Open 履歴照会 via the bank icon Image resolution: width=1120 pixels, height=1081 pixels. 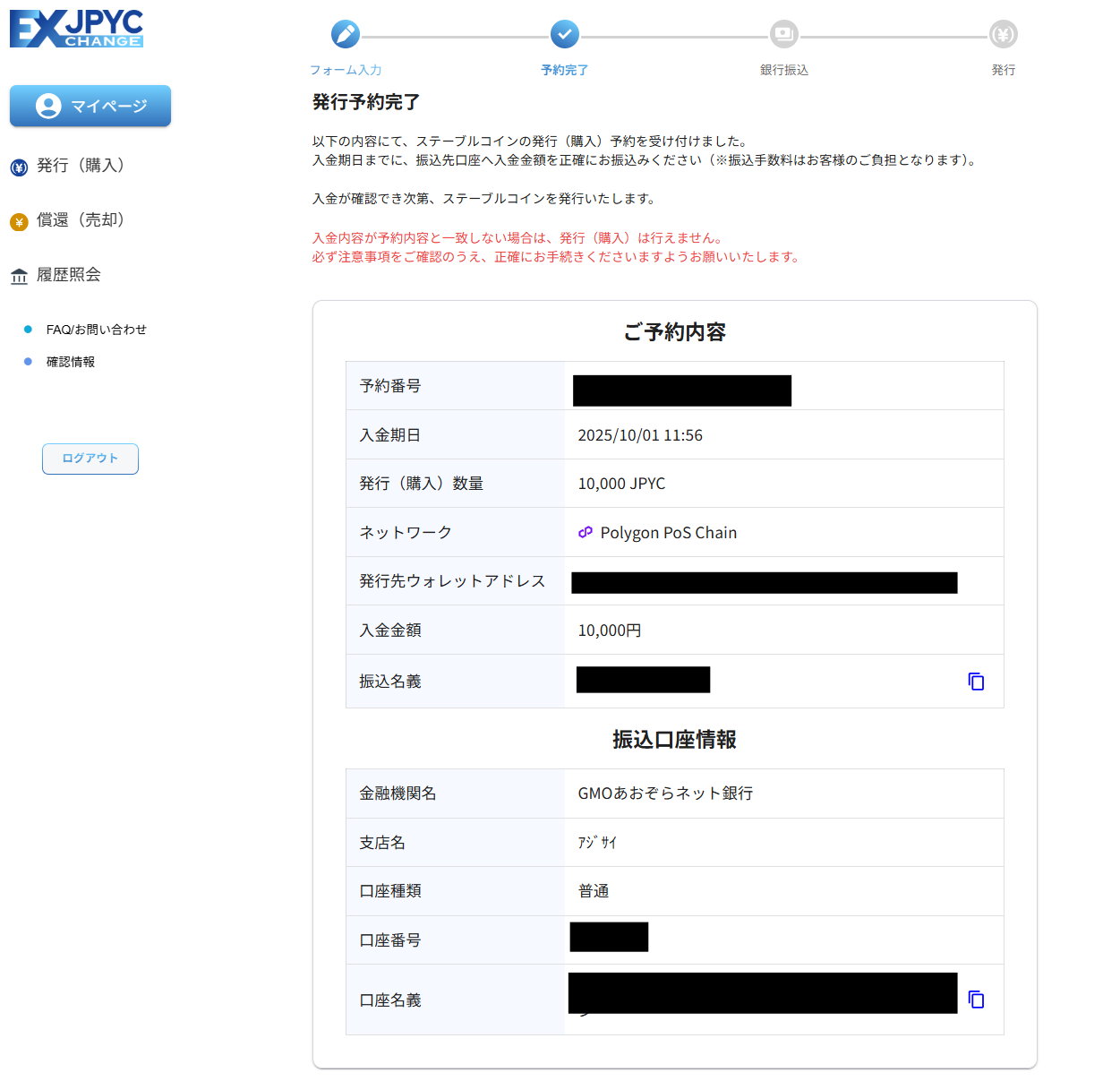point(19,275)
